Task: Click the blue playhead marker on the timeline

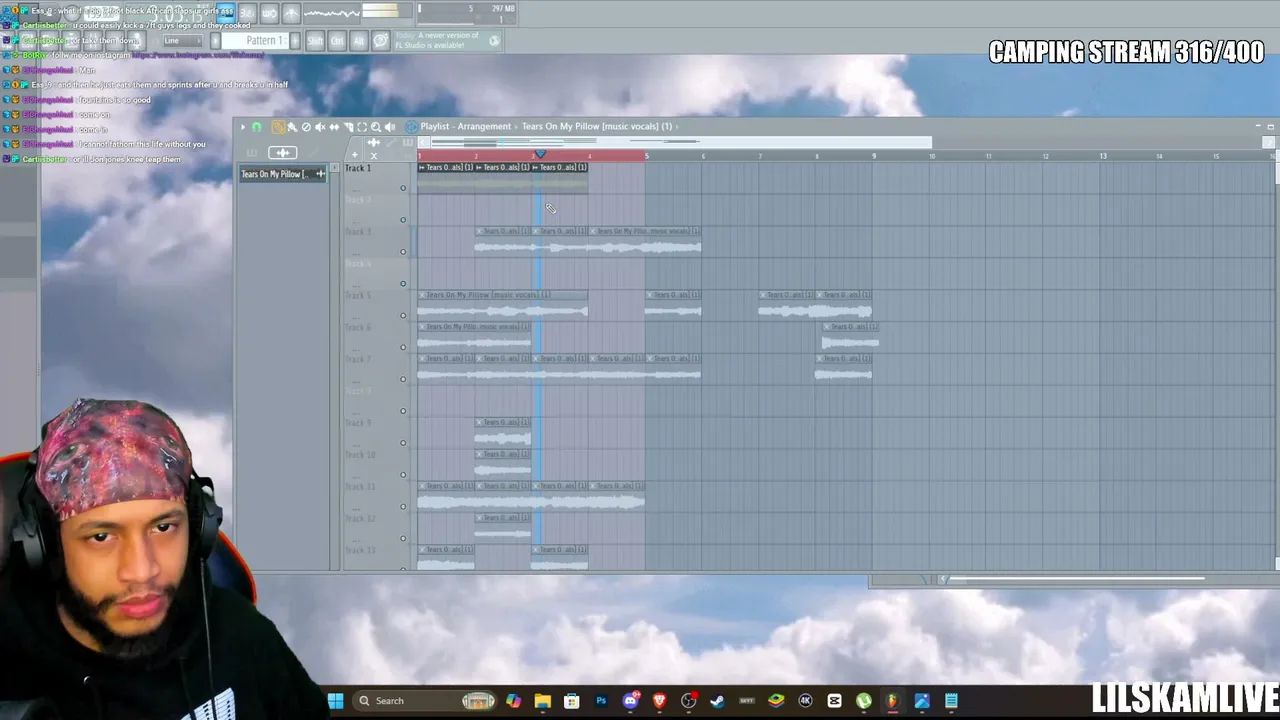Action: point(540,154)
